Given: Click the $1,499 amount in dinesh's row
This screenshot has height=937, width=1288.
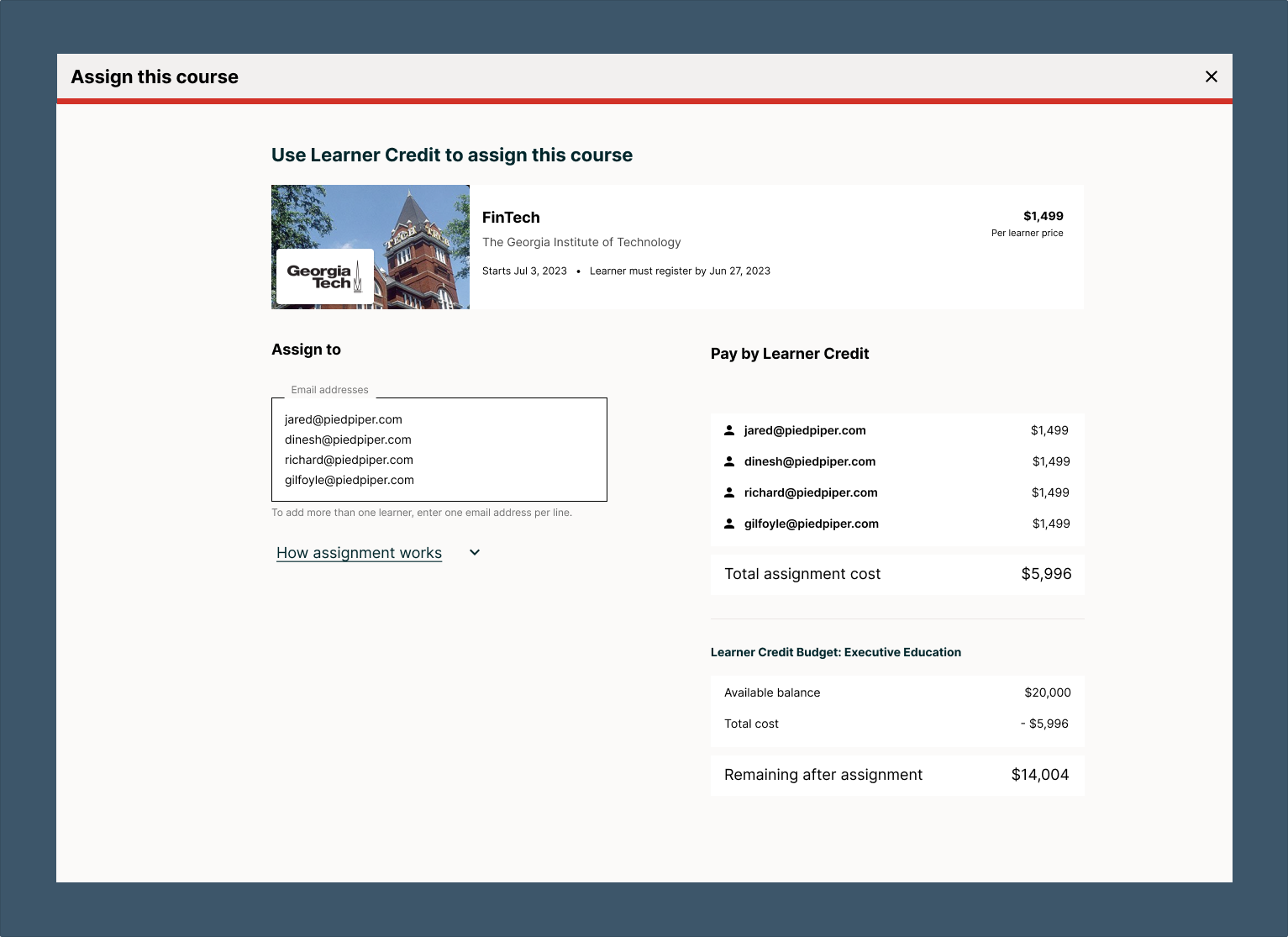Looking at the screenshot, I should click(1051, 461).
